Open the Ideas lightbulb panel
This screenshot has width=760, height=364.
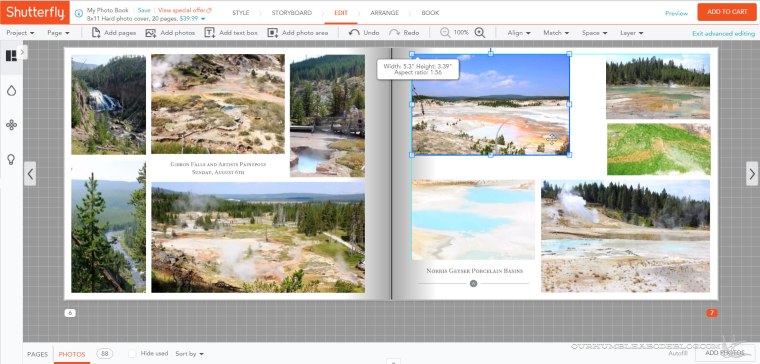pyautogui.click(x=11, y=159)
